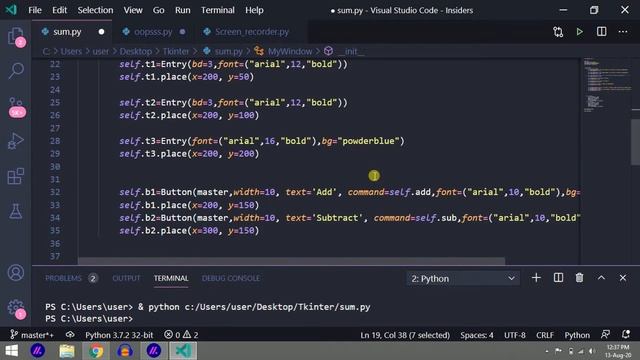This screenshot has width=640, height=360.
Task: Open the Windows Start menu
Action: 11,351
